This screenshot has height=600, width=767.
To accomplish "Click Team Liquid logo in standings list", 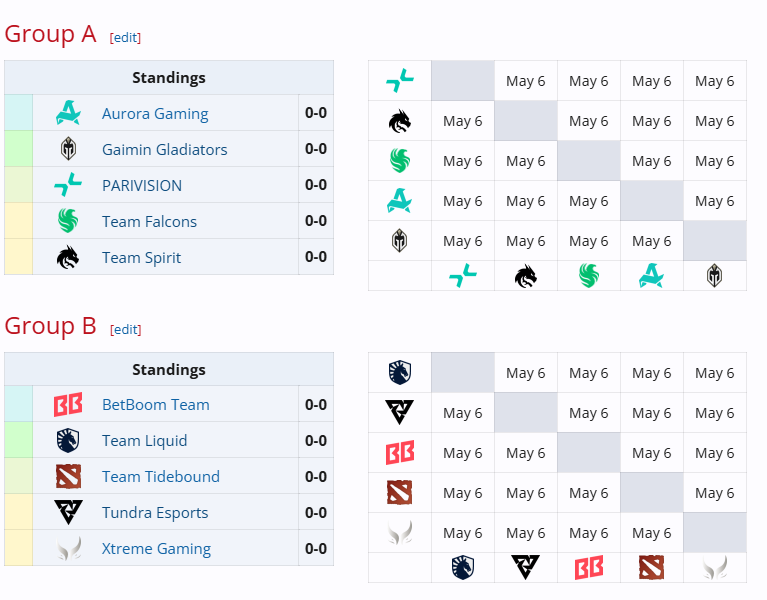I will [x=68, y=441].
